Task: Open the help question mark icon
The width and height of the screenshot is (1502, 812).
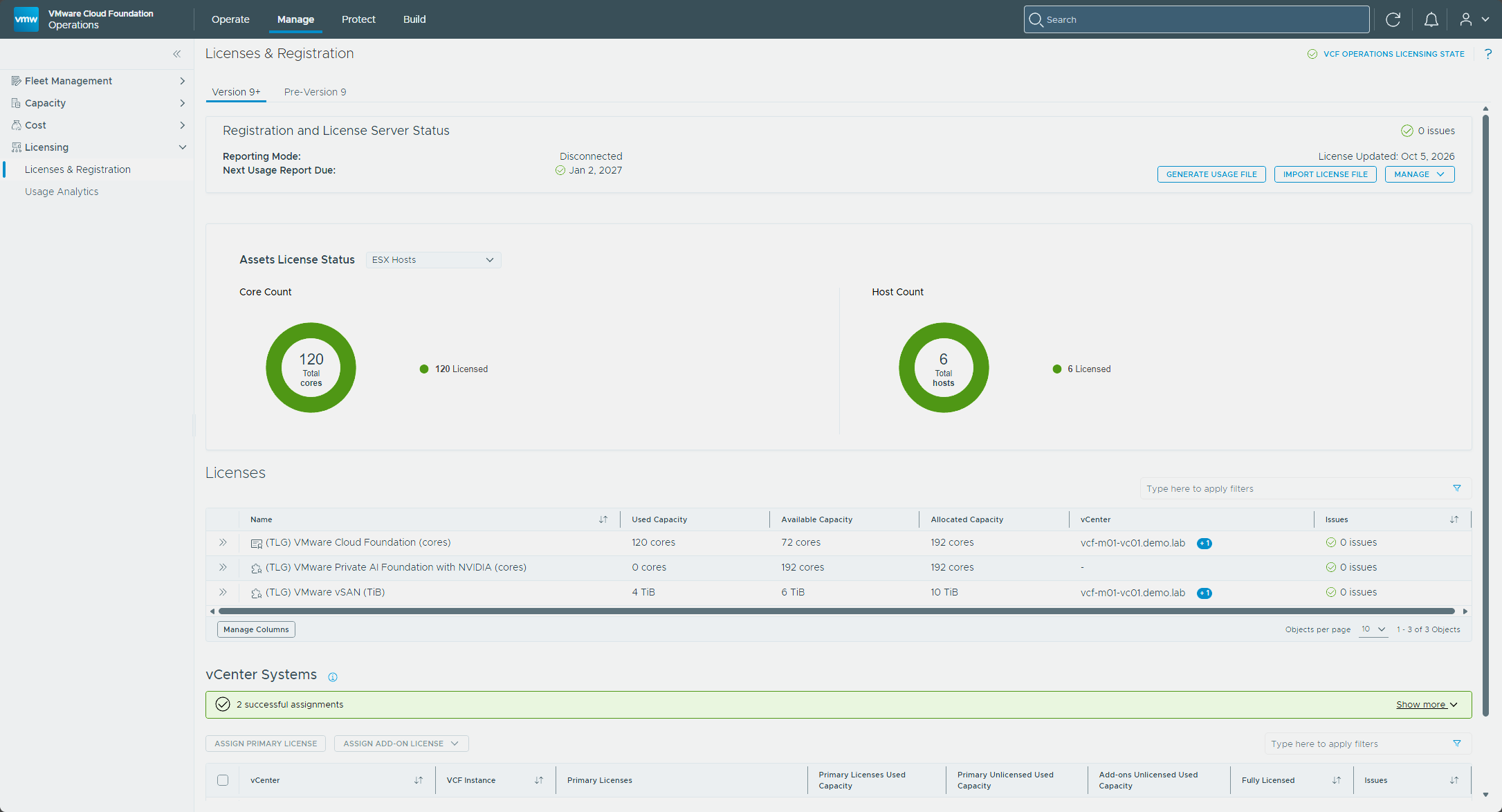Action: pyautogui.click(x=1487, y=53)
